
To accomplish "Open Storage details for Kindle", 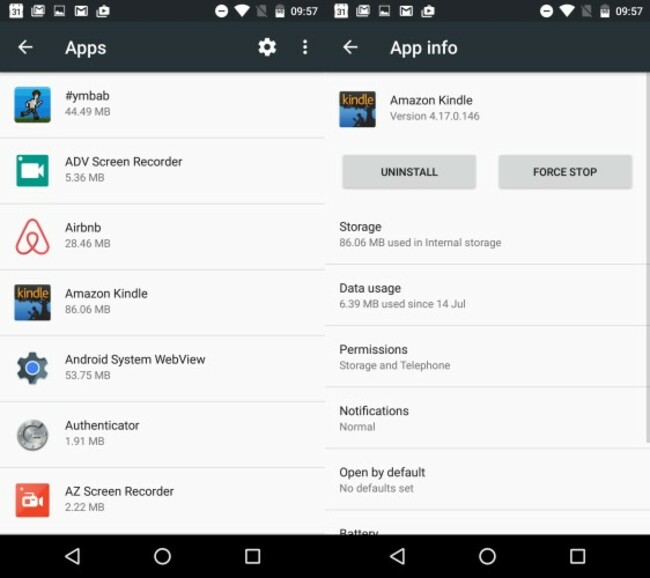I will click(486, 234).
